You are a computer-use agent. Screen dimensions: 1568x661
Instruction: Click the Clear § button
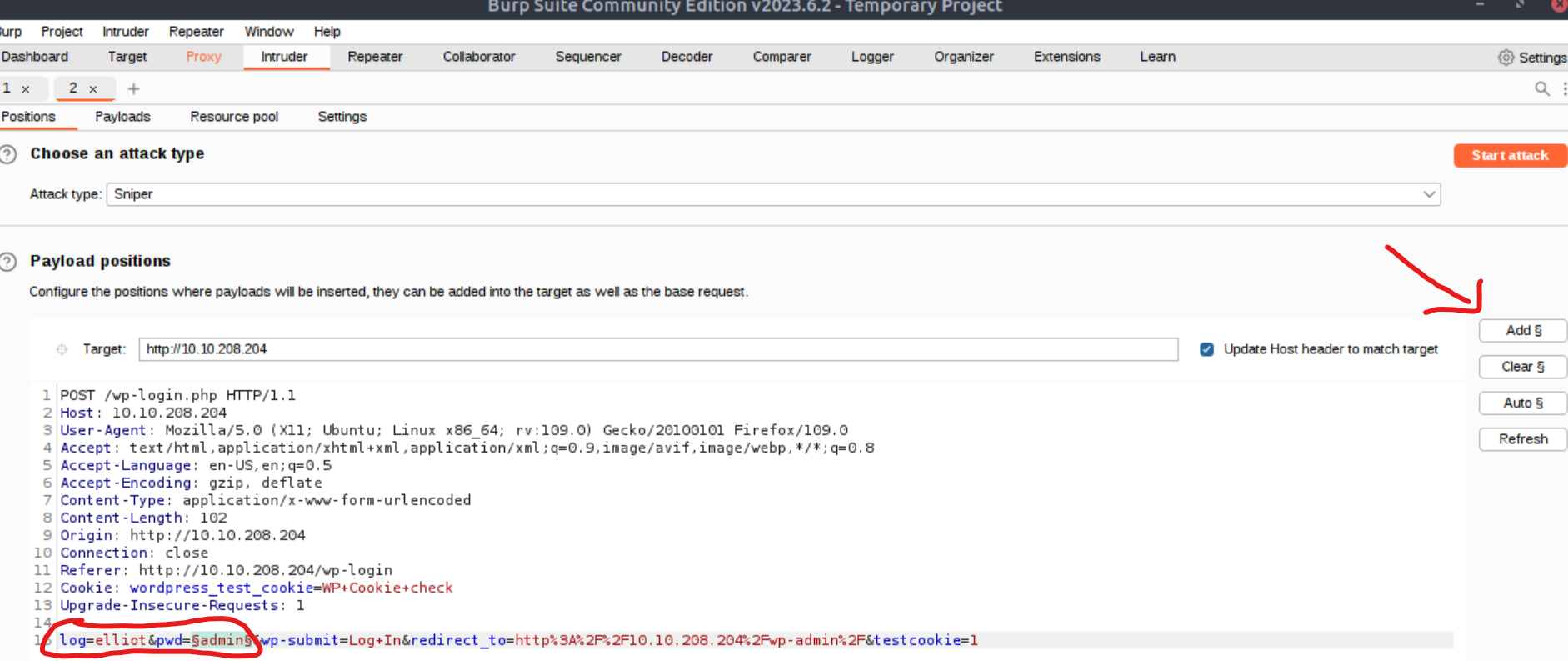coord(1523,367)
